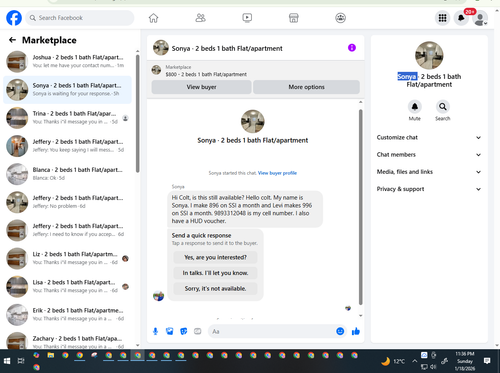This screenshot has width=500, height=373.
Task: Click the voice clip microphone icon
Action: coord(155,331)
